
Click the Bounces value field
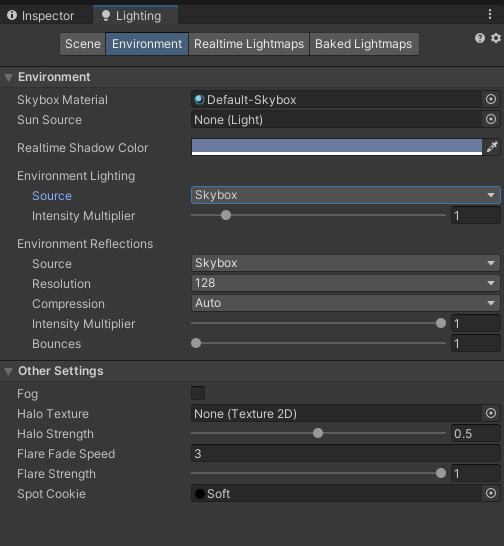(x=476, y=344)
